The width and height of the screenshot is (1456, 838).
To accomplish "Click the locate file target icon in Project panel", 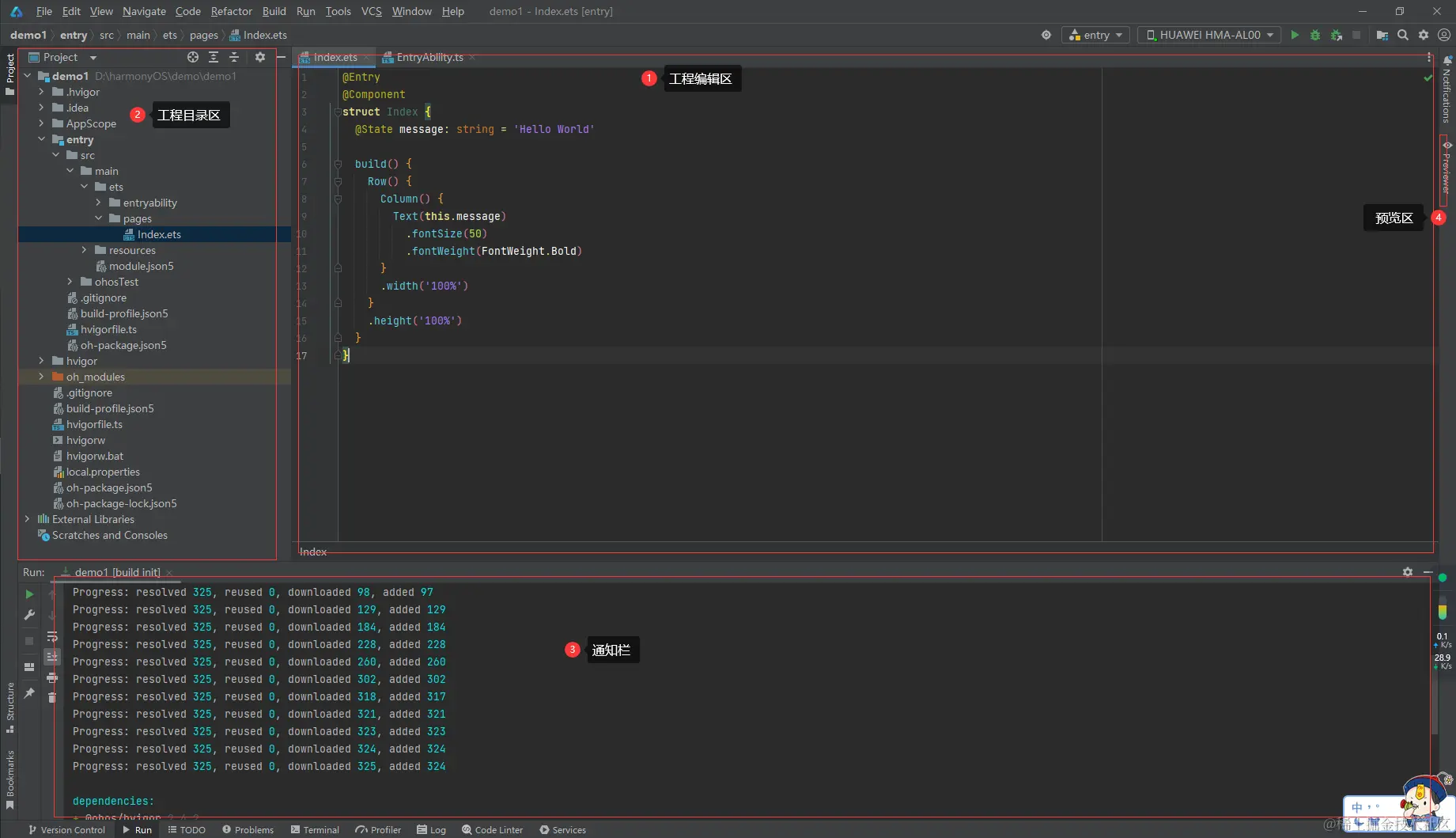I will (193, 57).
